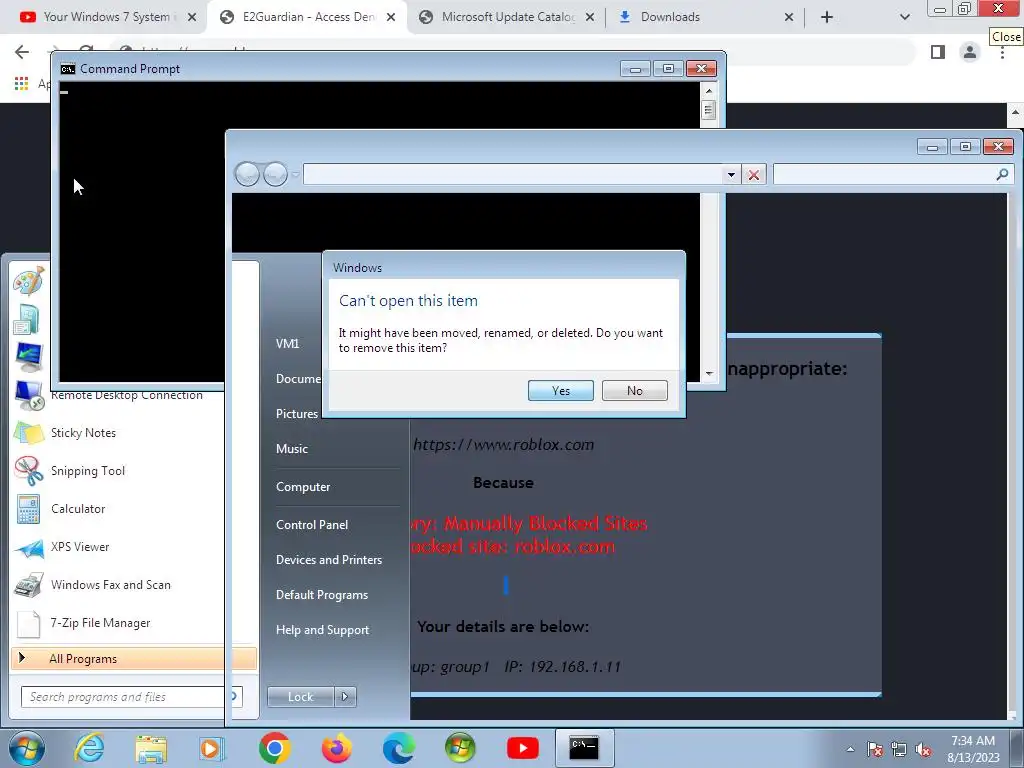This screenshot has height=768, width=1024.
Task: Open Music folder from Start menu
Action: (291, 449)
